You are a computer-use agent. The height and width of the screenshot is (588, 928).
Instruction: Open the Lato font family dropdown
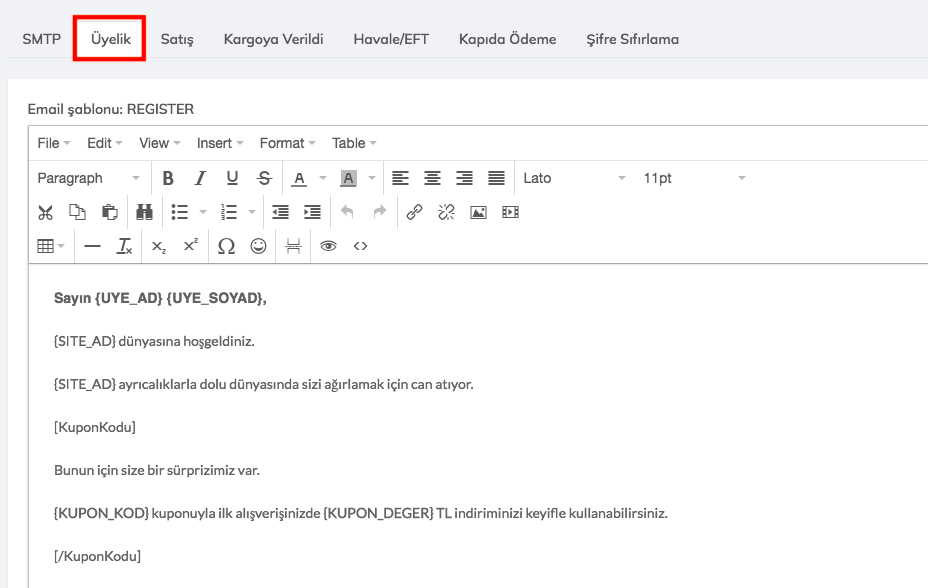[574, 178]
